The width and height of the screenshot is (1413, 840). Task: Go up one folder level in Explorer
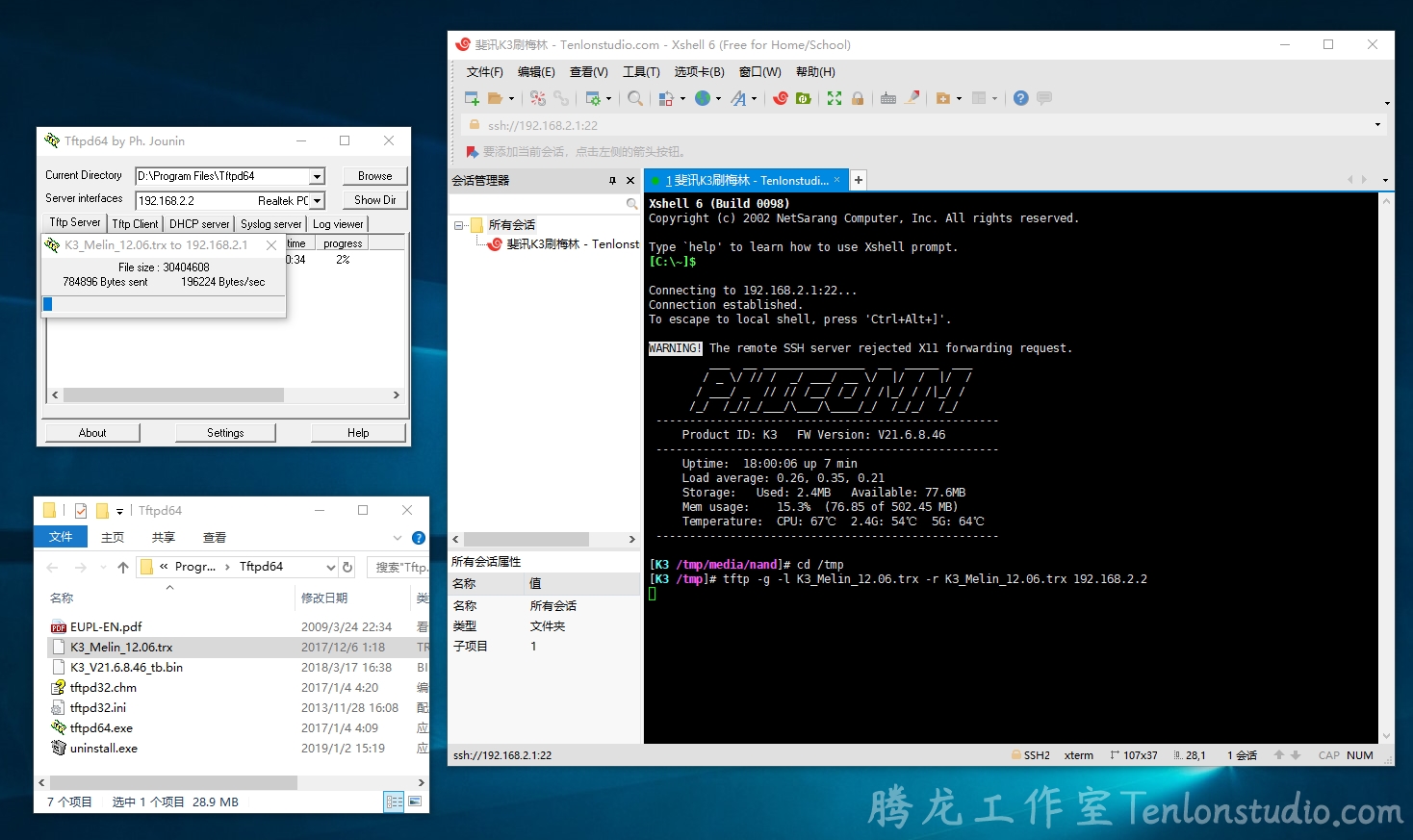click(x=123, y=567)
